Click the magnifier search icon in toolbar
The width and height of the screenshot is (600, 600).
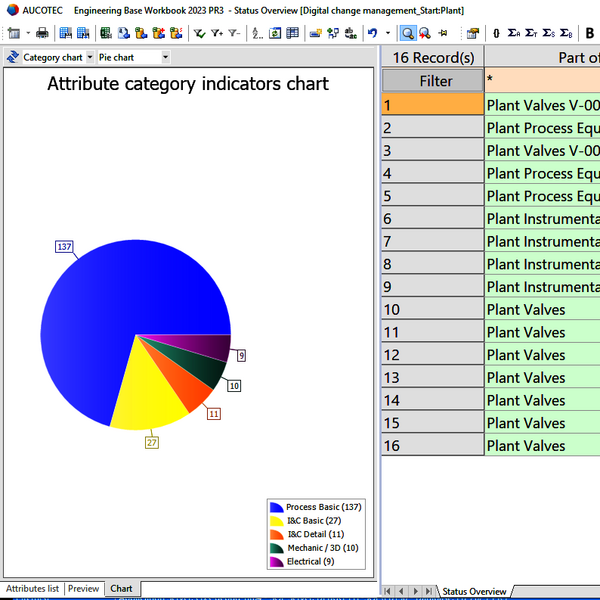(x=408, y=33)
